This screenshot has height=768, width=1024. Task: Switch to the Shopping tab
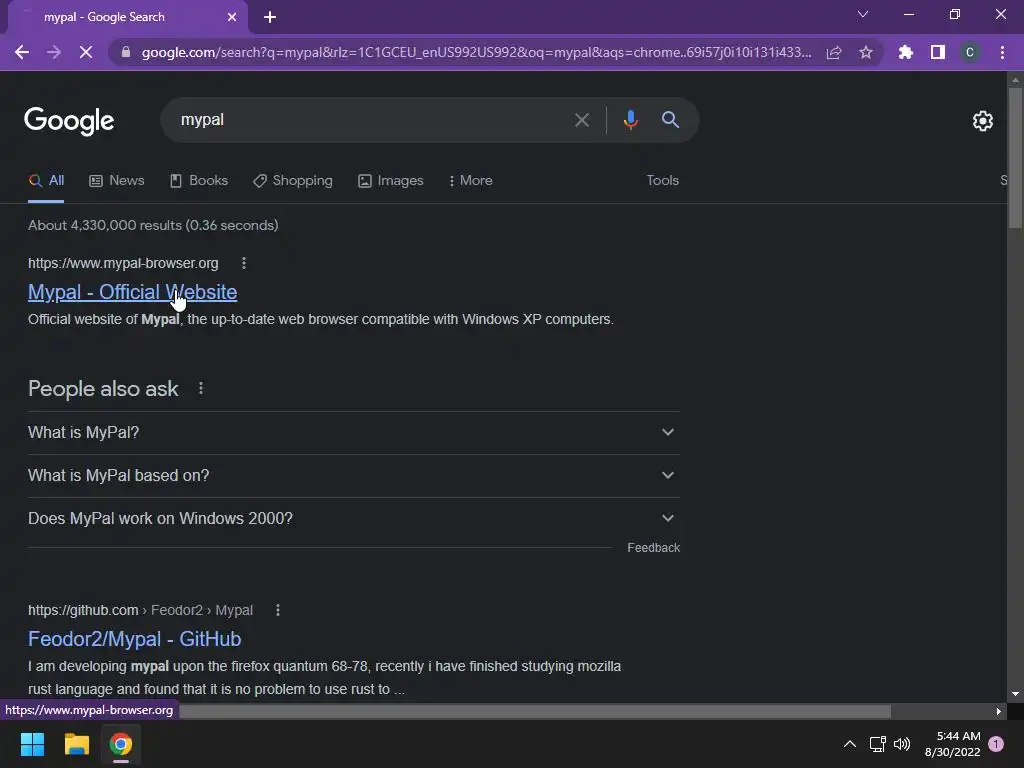pyautogui.click(x=293, y=180)
